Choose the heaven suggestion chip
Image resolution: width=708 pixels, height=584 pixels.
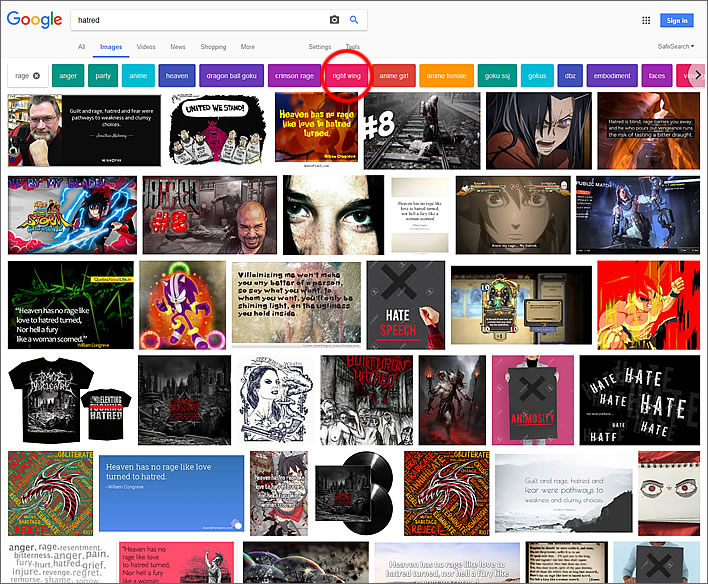[177, 76]
